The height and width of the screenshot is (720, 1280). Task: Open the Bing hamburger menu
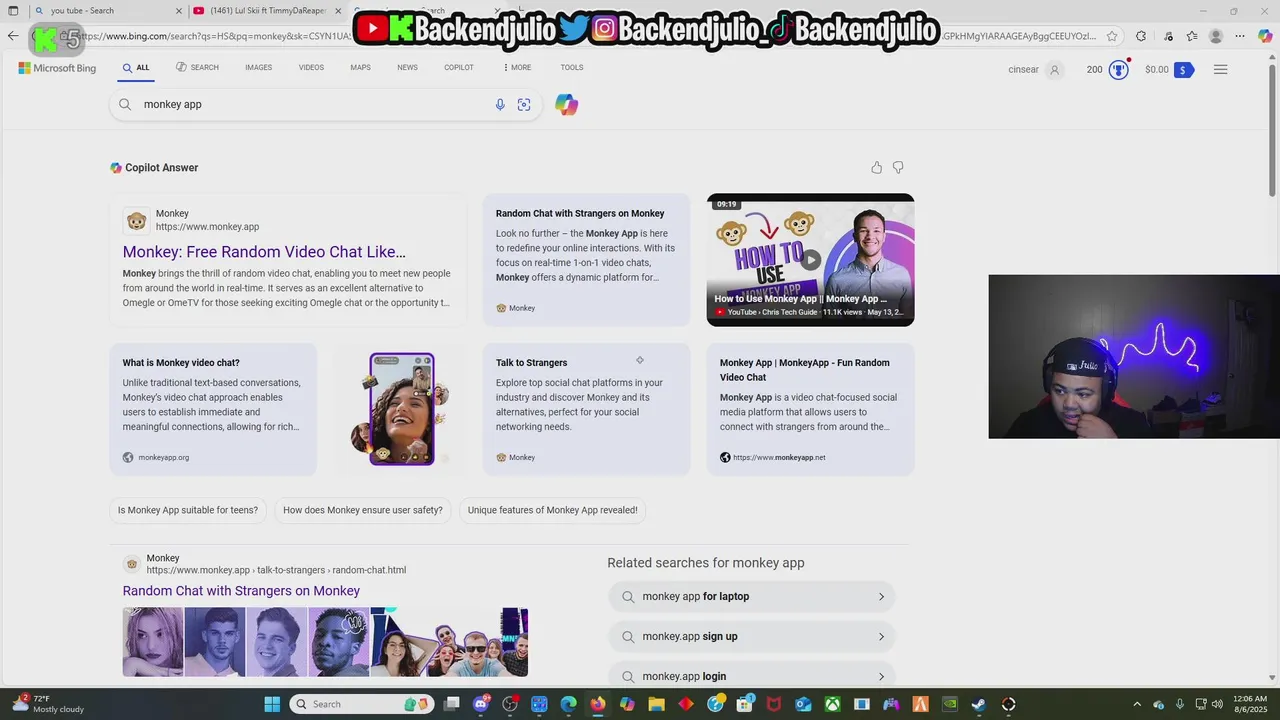coord(1220,70)
